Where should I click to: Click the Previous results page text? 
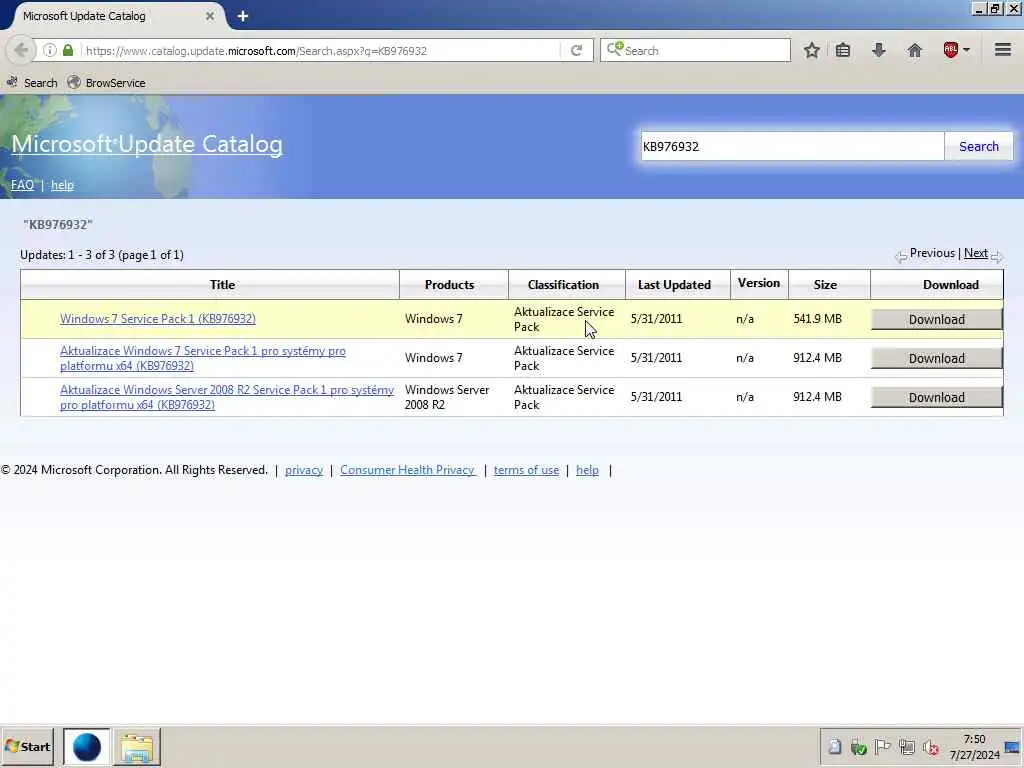click(932, 253)
